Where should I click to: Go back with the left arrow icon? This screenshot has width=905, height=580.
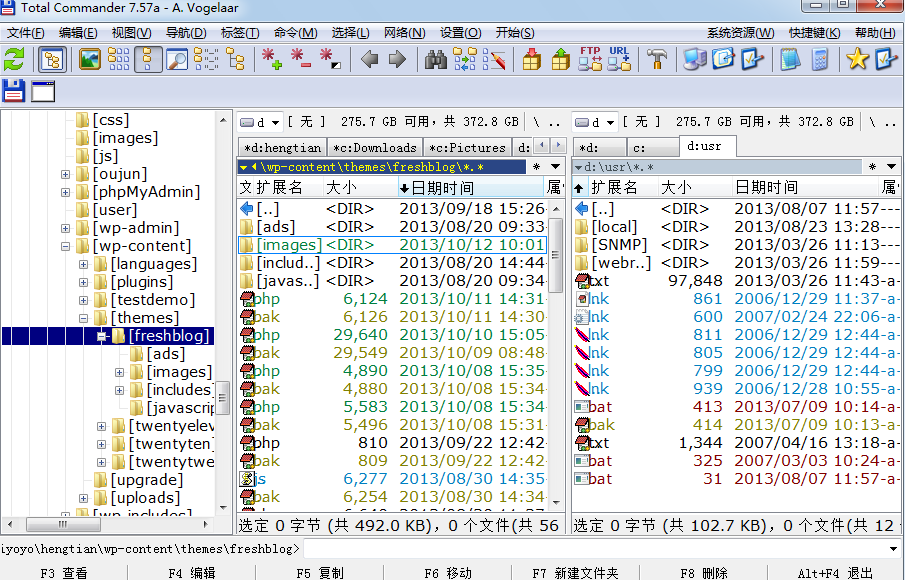tap(369, 59)
